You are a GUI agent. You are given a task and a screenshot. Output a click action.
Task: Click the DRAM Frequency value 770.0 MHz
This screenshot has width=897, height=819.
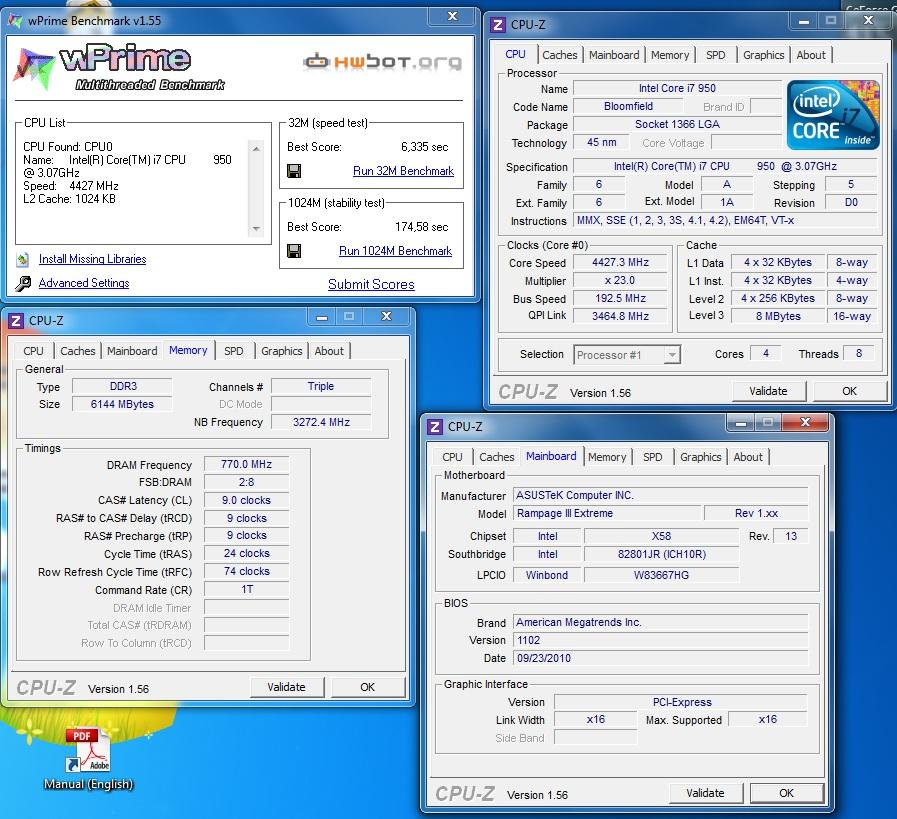pyautogui.click(x=247, y=464)
